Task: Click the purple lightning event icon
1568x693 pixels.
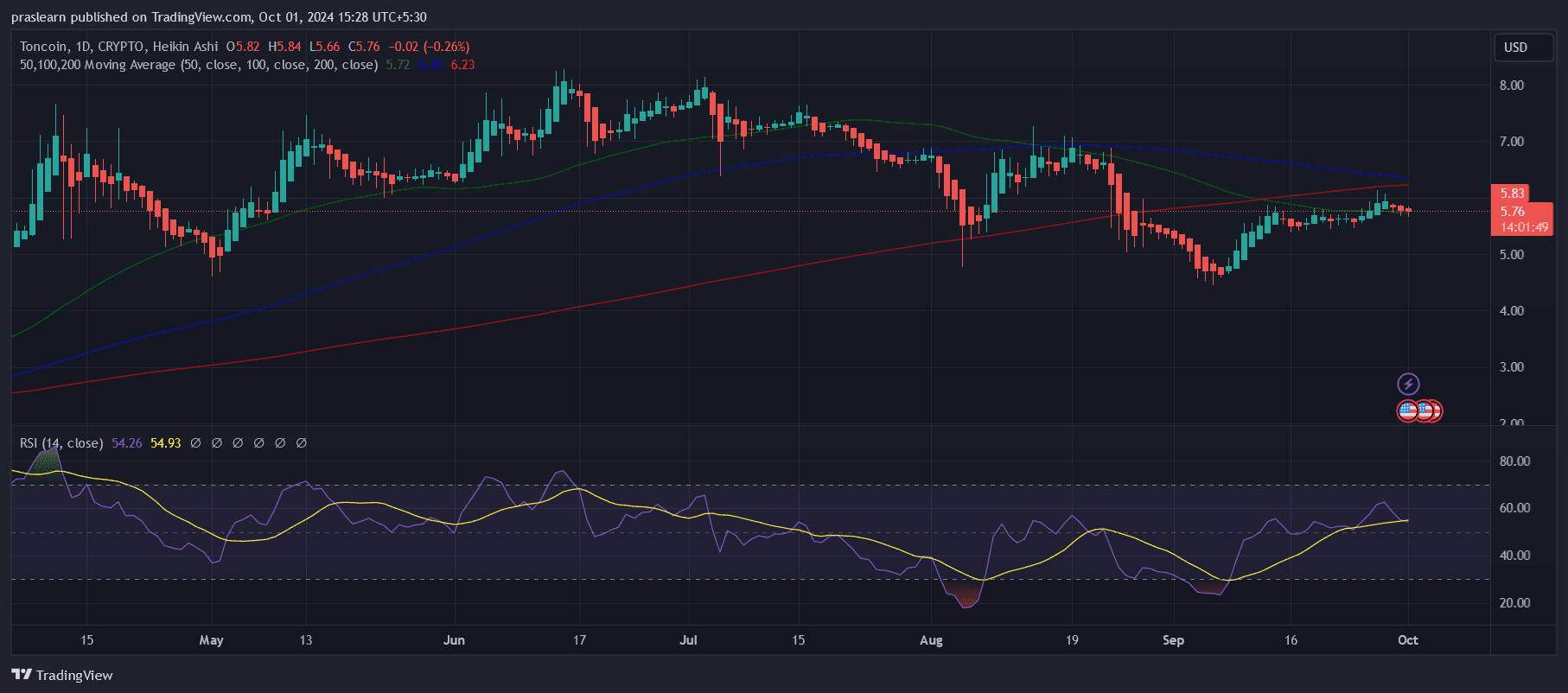Action: pos(1408,385)
